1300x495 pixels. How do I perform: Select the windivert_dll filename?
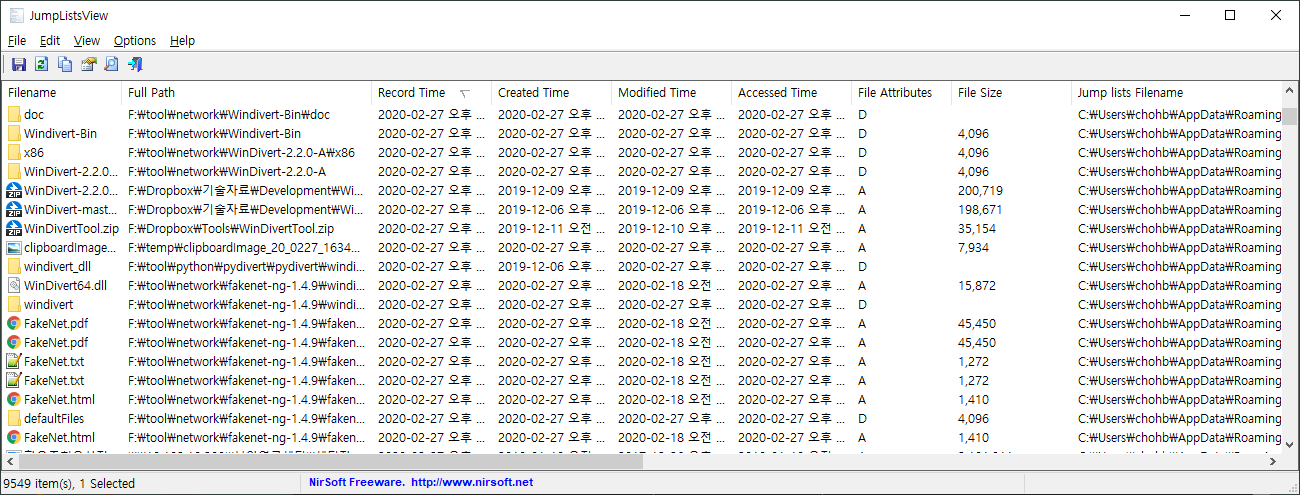point(57,267)
